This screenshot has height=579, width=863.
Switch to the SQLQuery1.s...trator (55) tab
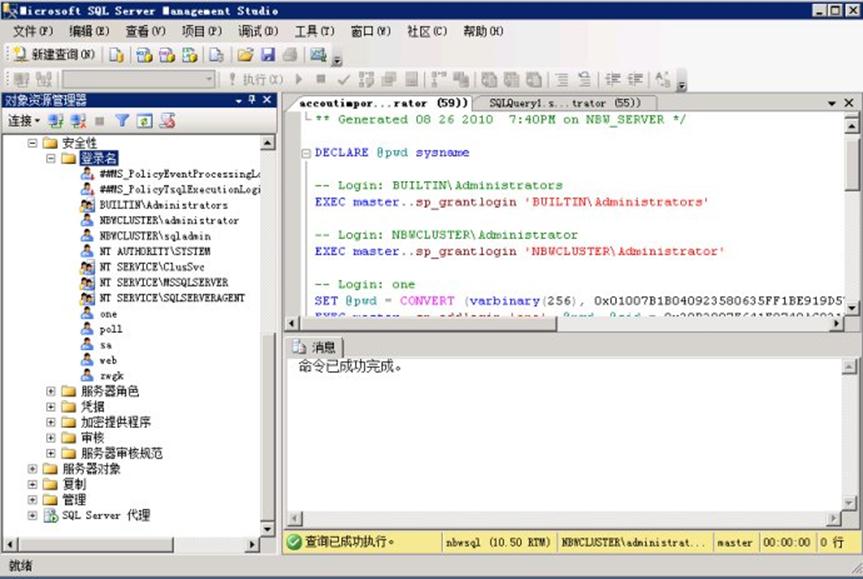pos(565,103)
